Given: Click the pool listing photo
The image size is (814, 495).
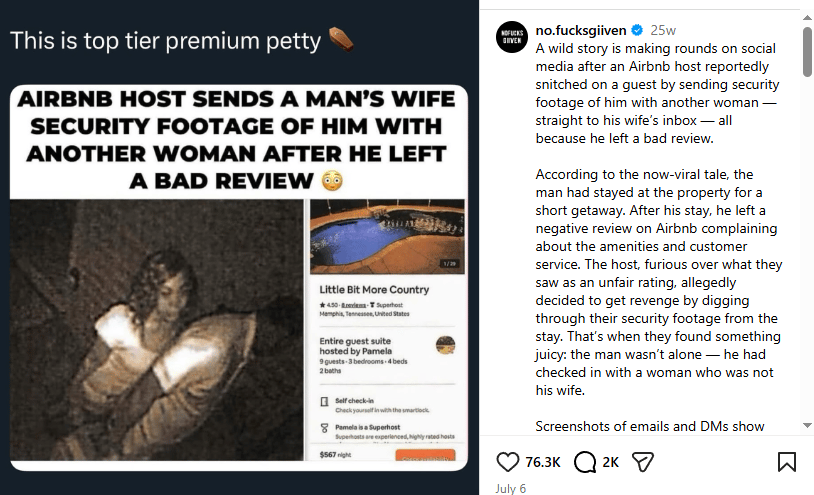Looking at the screenshot, I should (x=387, y=237).
